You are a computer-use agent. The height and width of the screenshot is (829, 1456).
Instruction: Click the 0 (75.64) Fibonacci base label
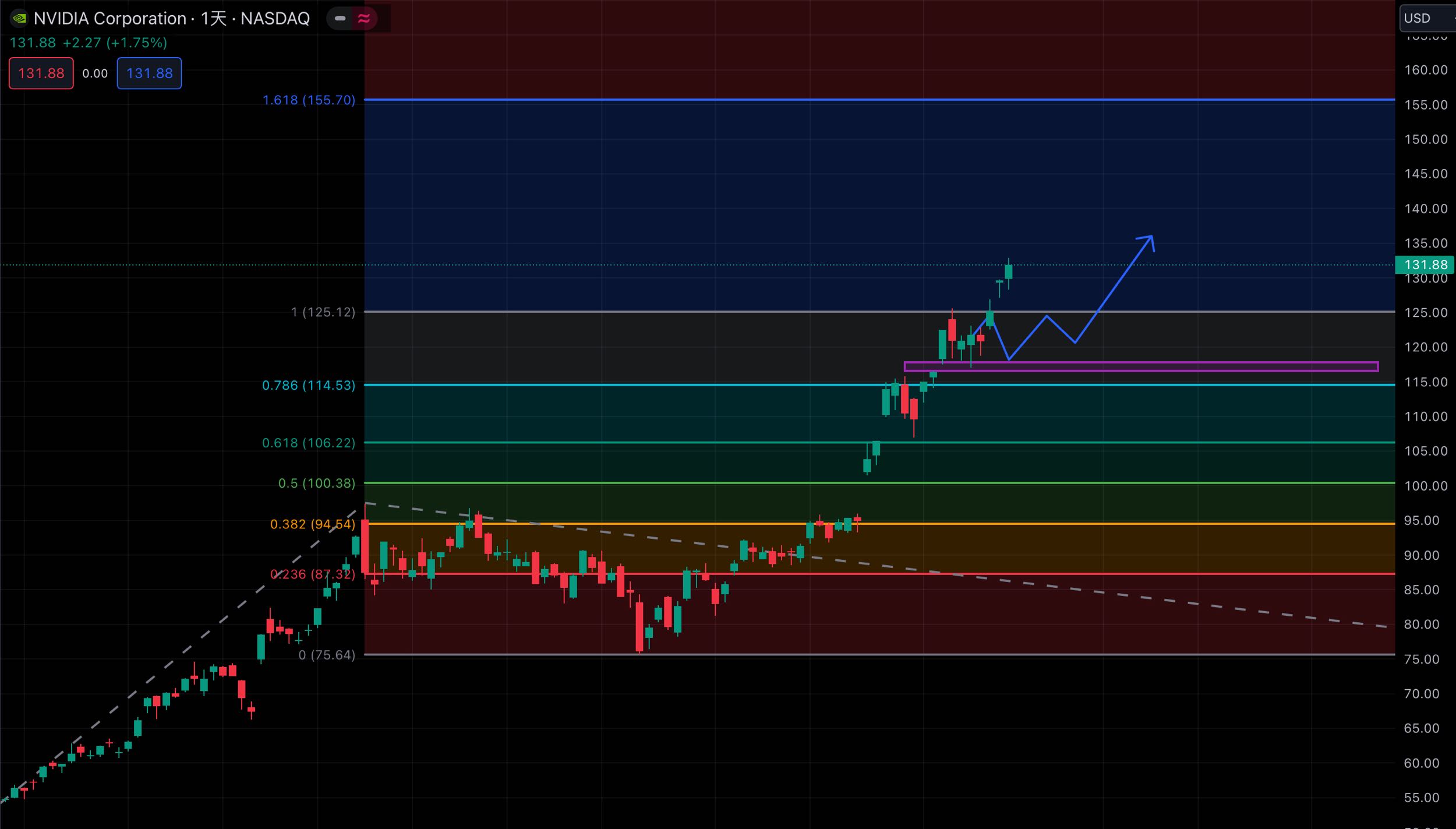[x=326, y=655]
